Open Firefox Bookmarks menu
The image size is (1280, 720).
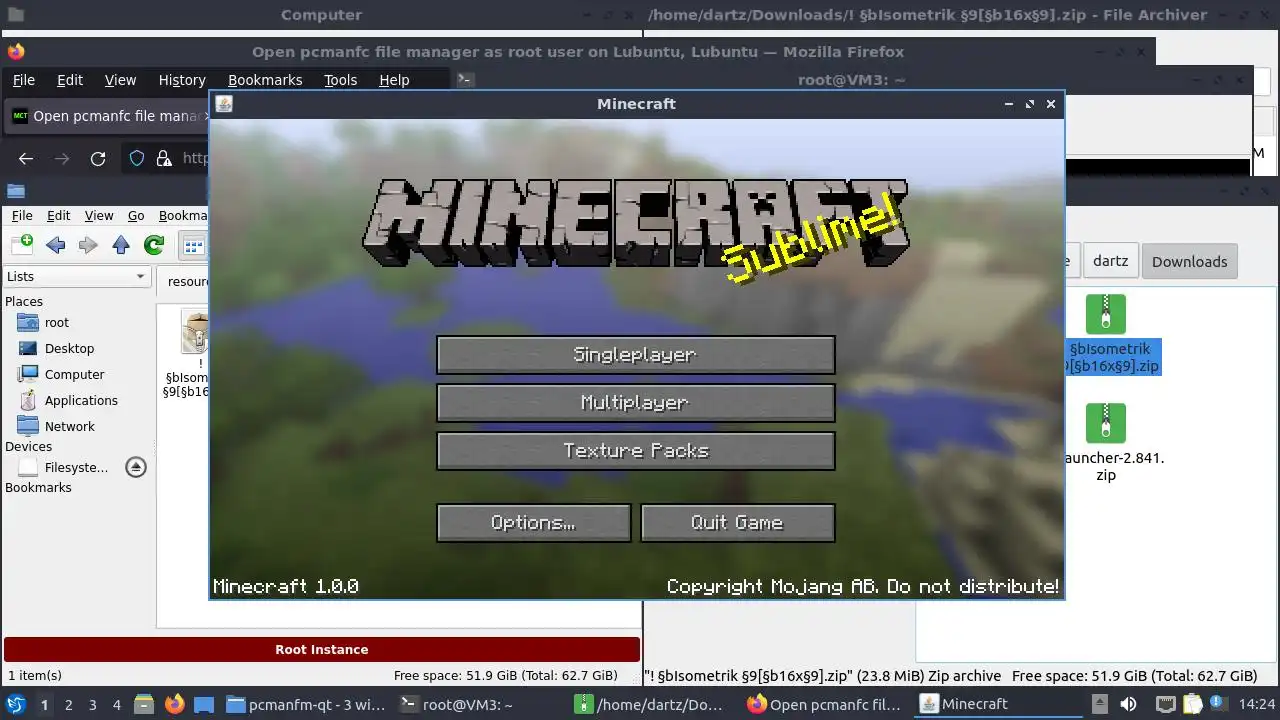click(265, 80)
